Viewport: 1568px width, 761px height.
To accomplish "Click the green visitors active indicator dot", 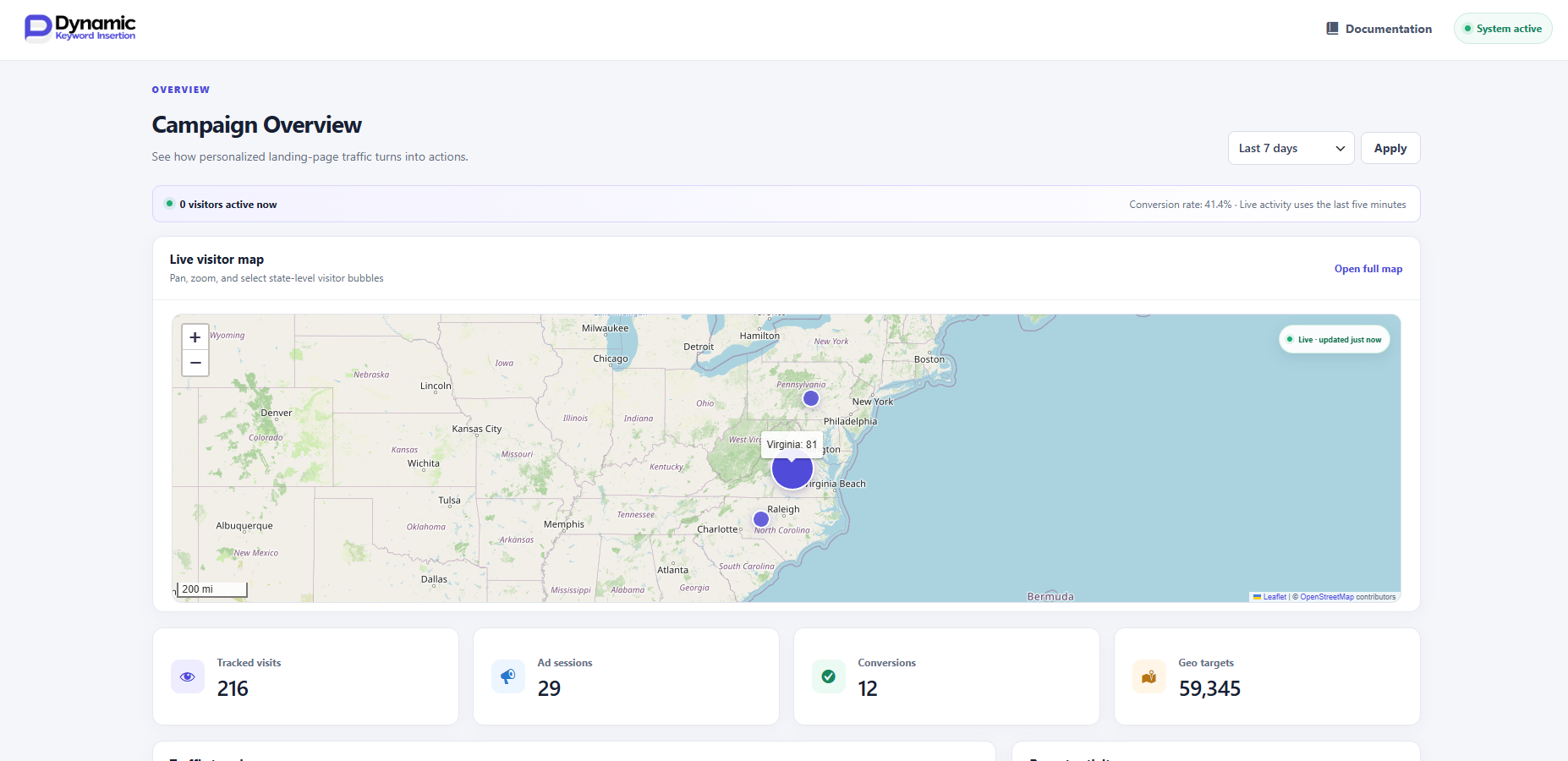I will point(170,204).
